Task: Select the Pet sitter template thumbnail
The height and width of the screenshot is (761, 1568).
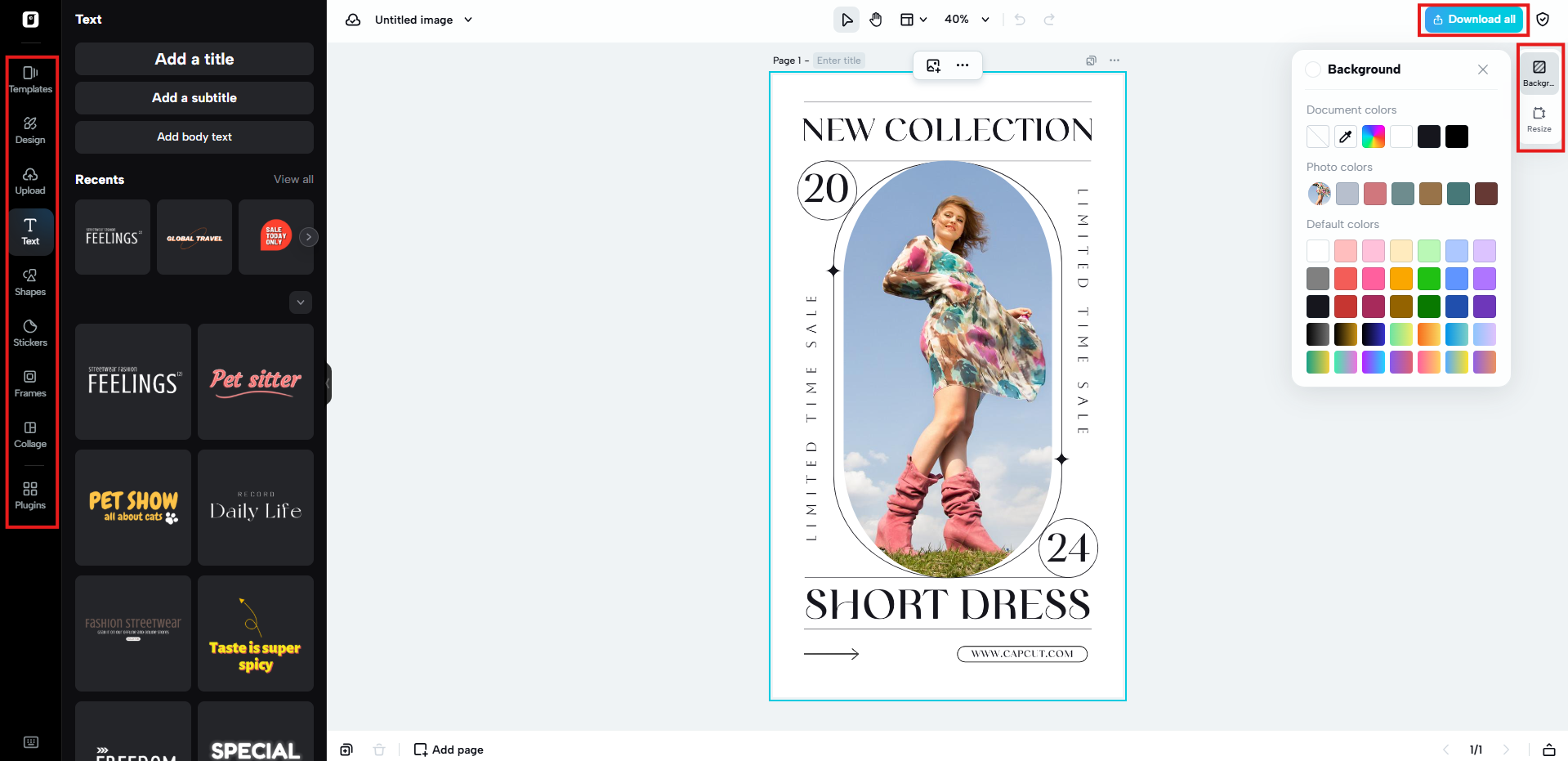Action: coord(255,381)
